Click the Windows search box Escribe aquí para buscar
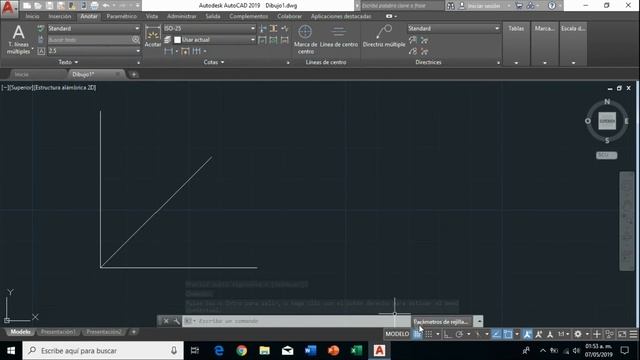This screenshot has height=360, width=640. coord(103,351)
